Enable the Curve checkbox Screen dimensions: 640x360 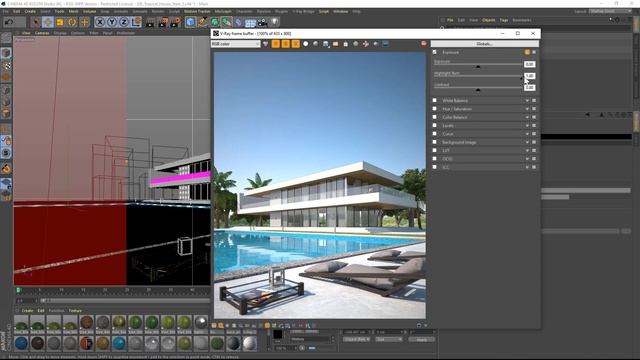coord(435,134)
